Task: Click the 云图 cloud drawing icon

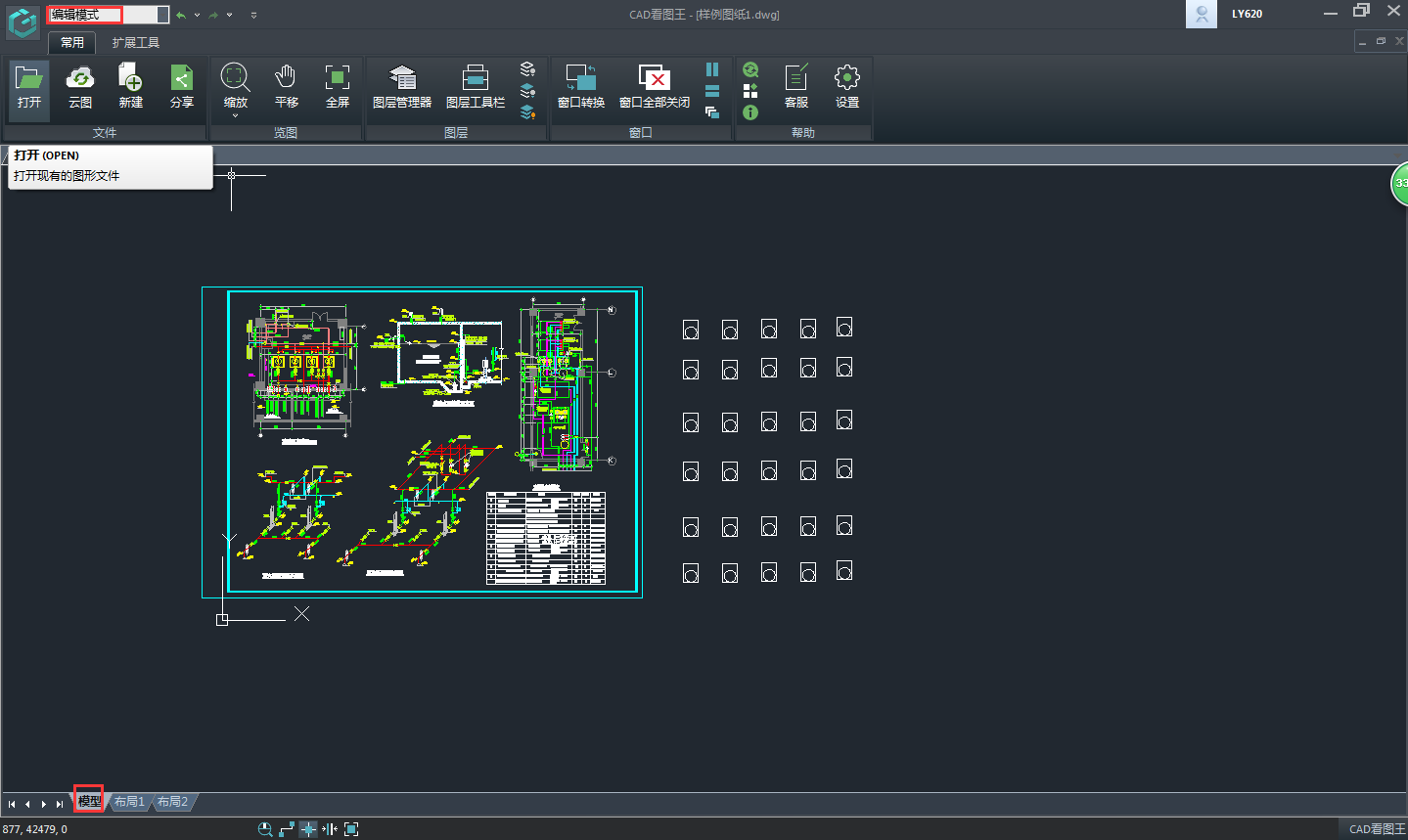Action: 80,86
